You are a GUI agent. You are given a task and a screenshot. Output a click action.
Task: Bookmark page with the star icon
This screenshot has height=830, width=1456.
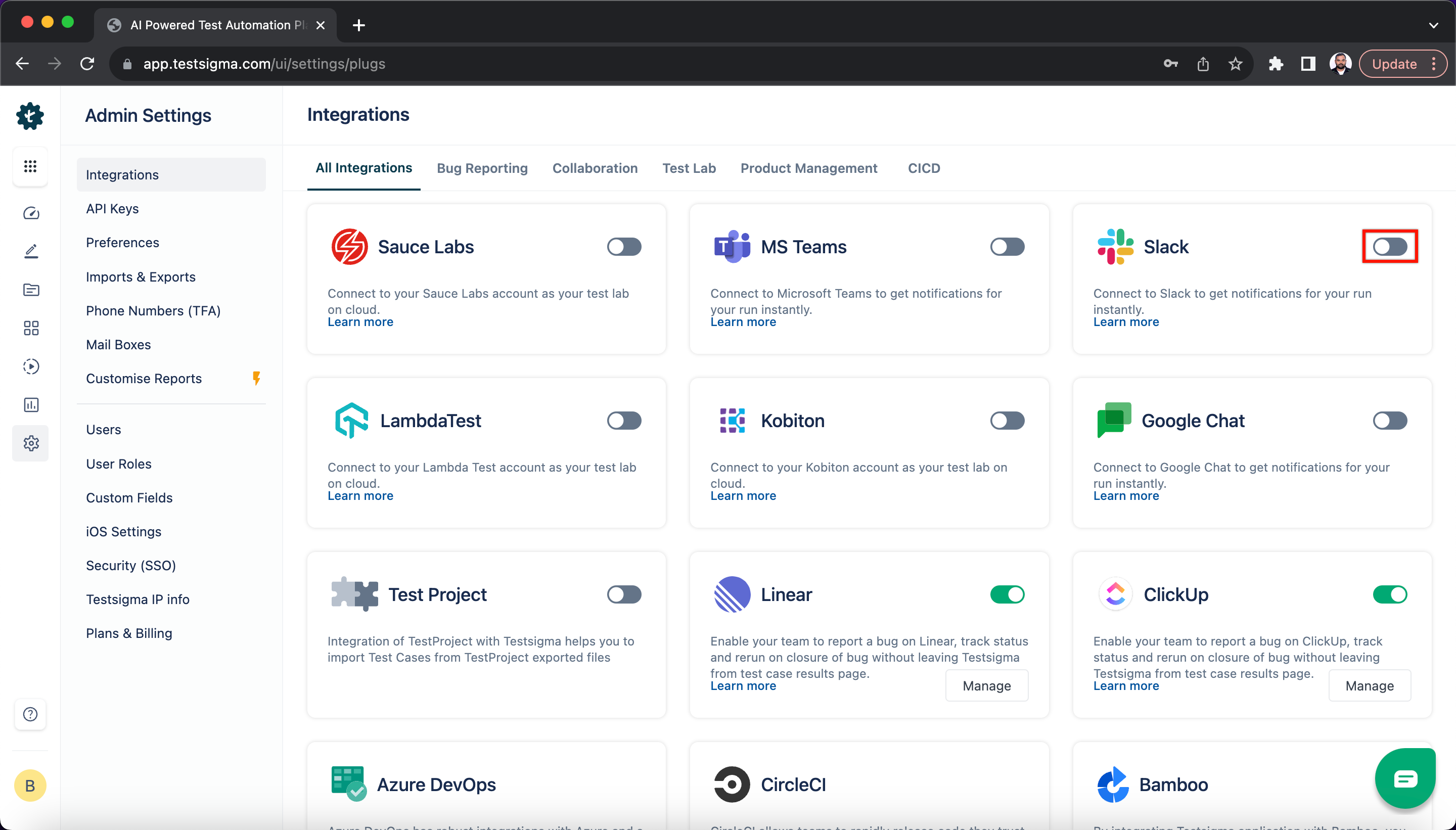tap(1235, 64)
